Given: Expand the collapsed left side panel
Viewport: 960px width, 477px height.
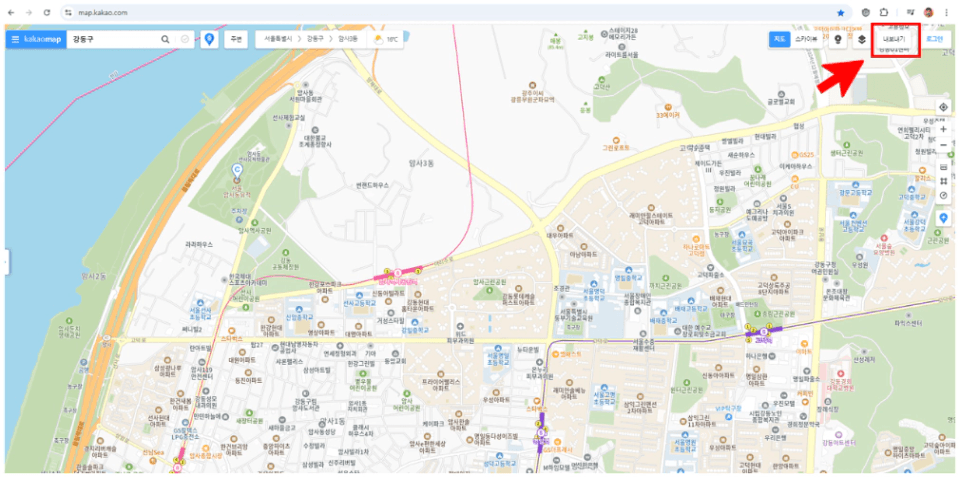Looking at the screenshot, I should pyautogui.click(x=4, y=262).
